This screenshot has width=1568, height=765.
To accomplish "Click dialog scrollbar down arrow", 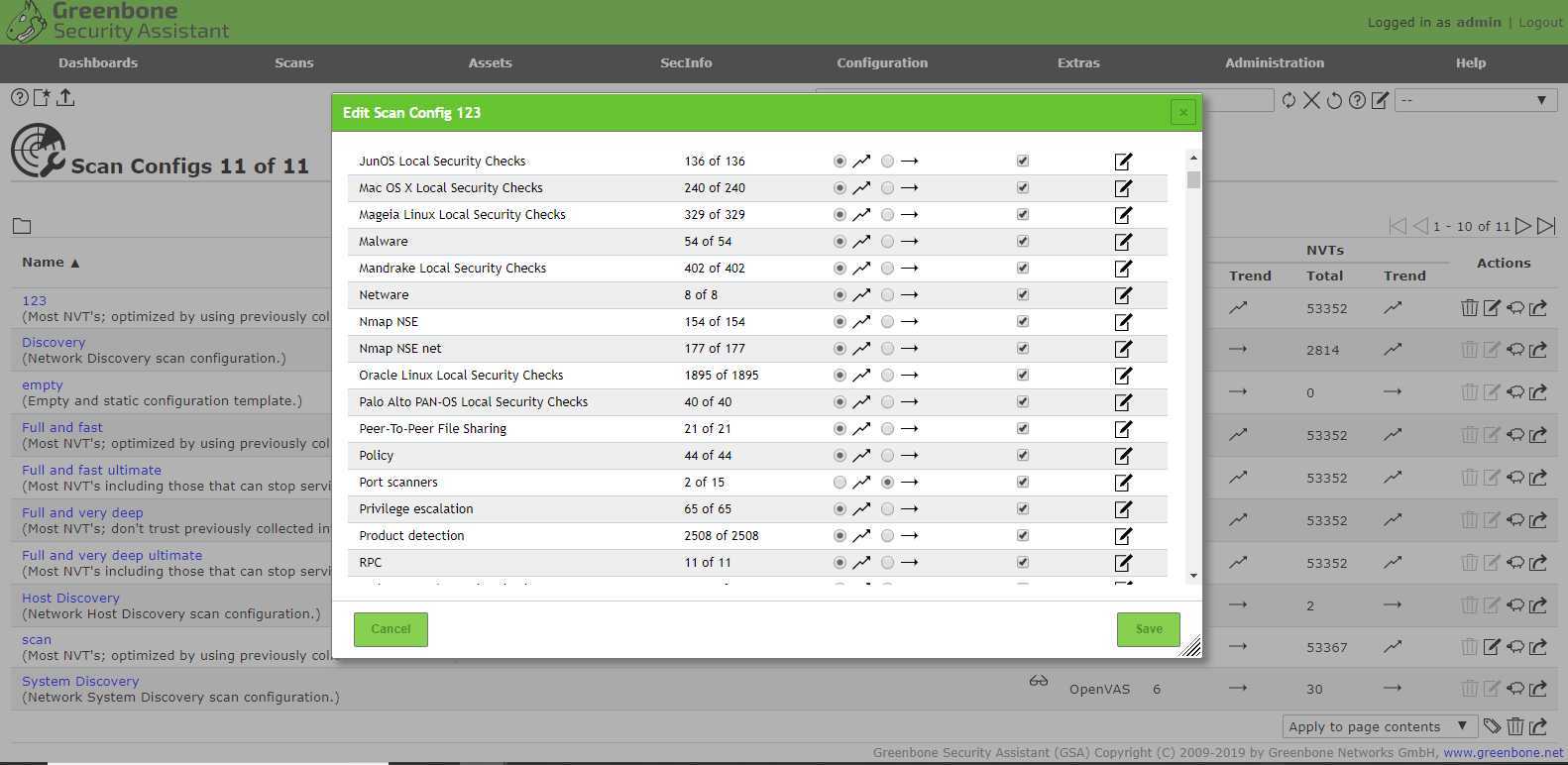I will [x=1193, y=576].
